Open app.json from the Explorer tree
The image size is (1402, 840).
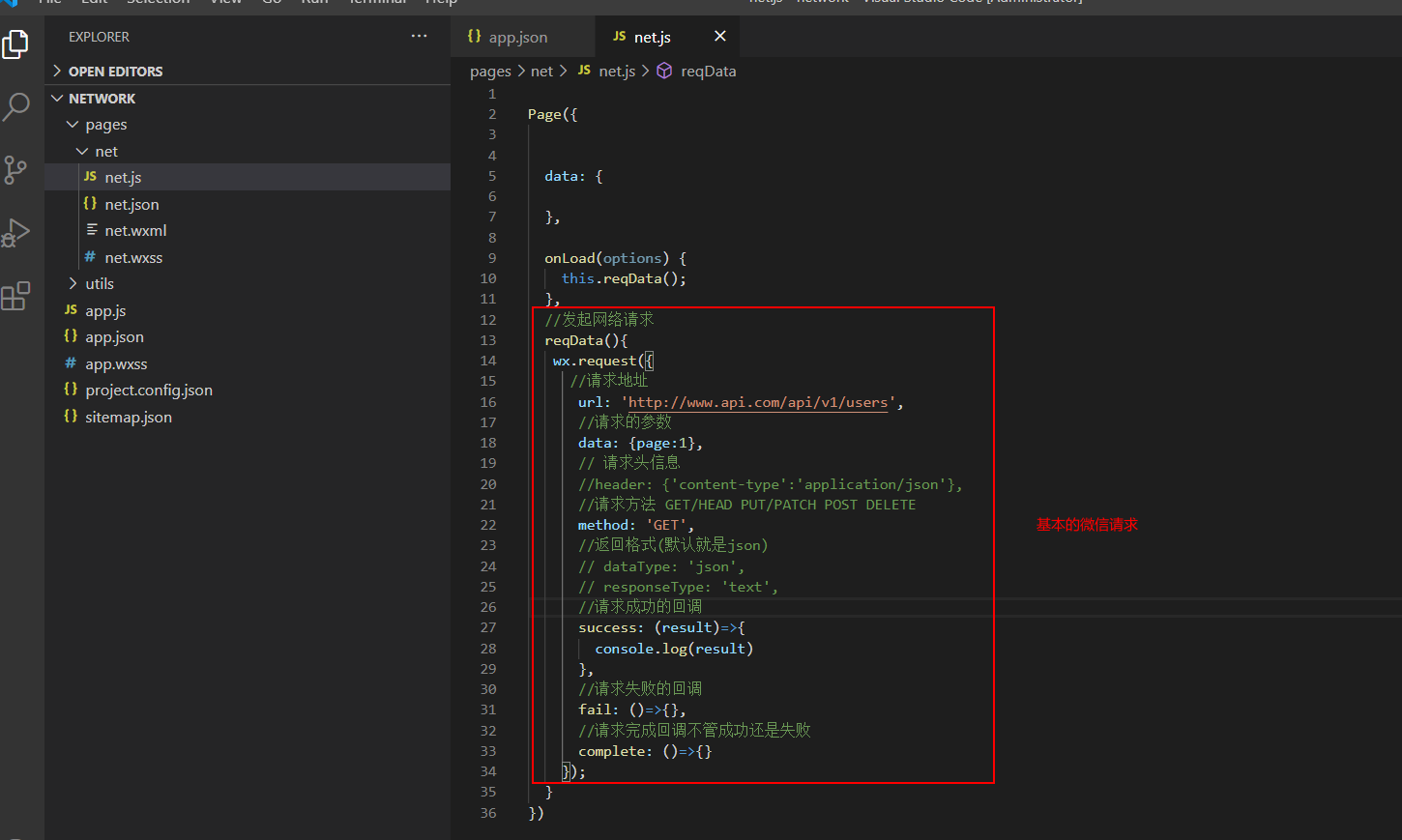[248, 337]
